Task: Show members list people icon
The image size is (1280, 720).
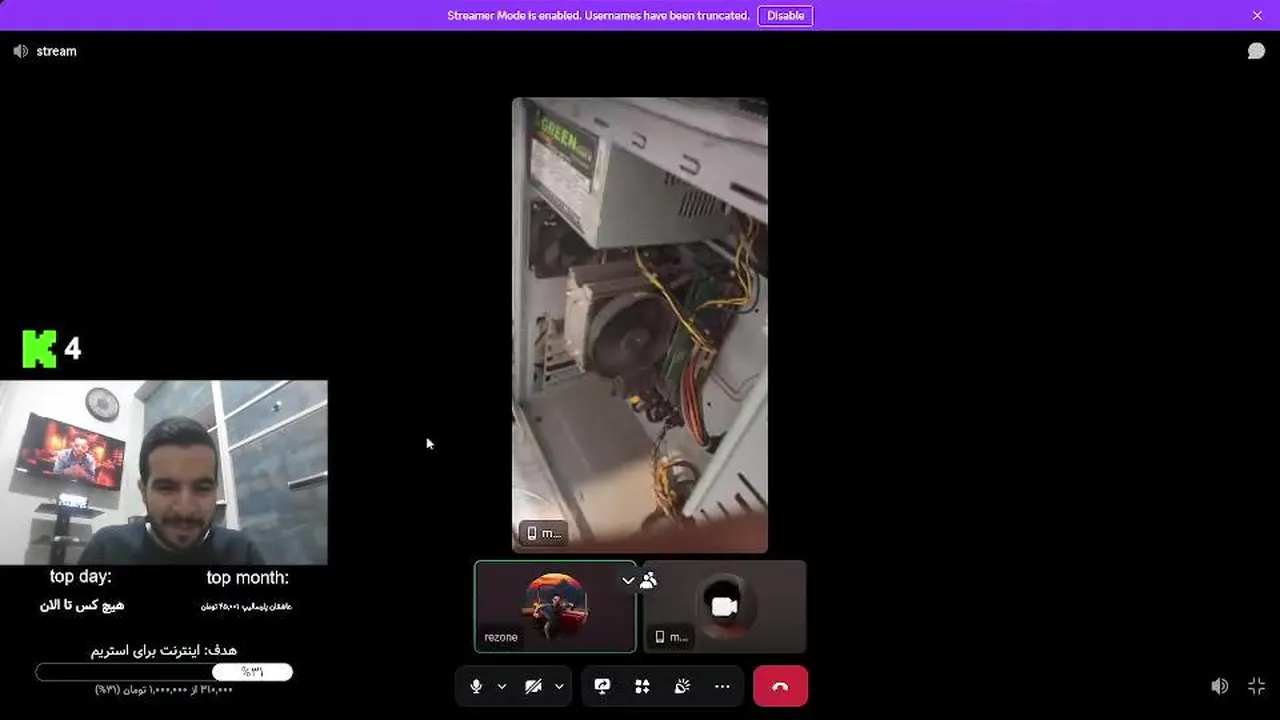Action: (648, 580)
